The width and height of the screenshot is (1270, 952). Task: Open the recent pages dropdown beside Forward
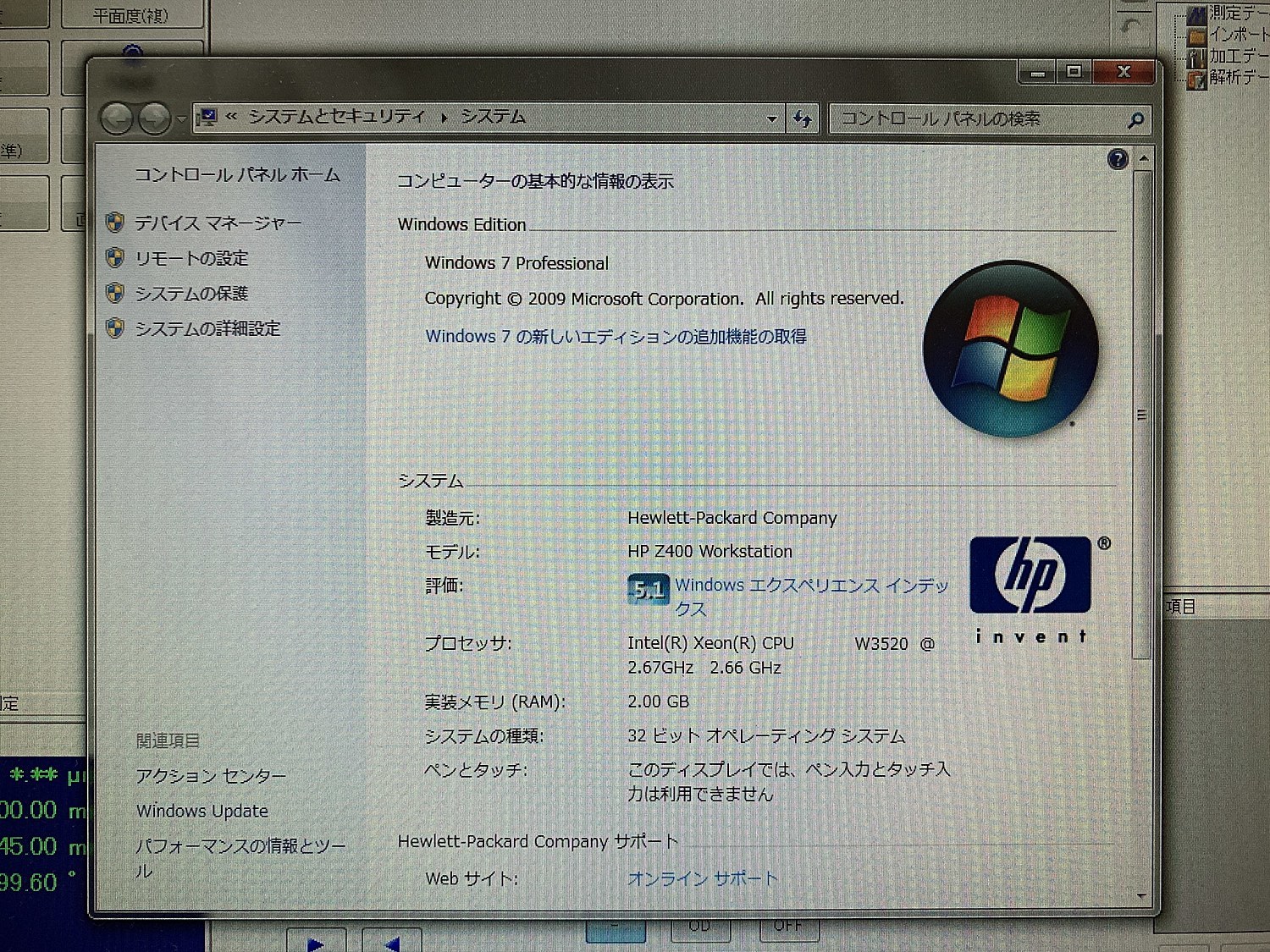[181, 120]
